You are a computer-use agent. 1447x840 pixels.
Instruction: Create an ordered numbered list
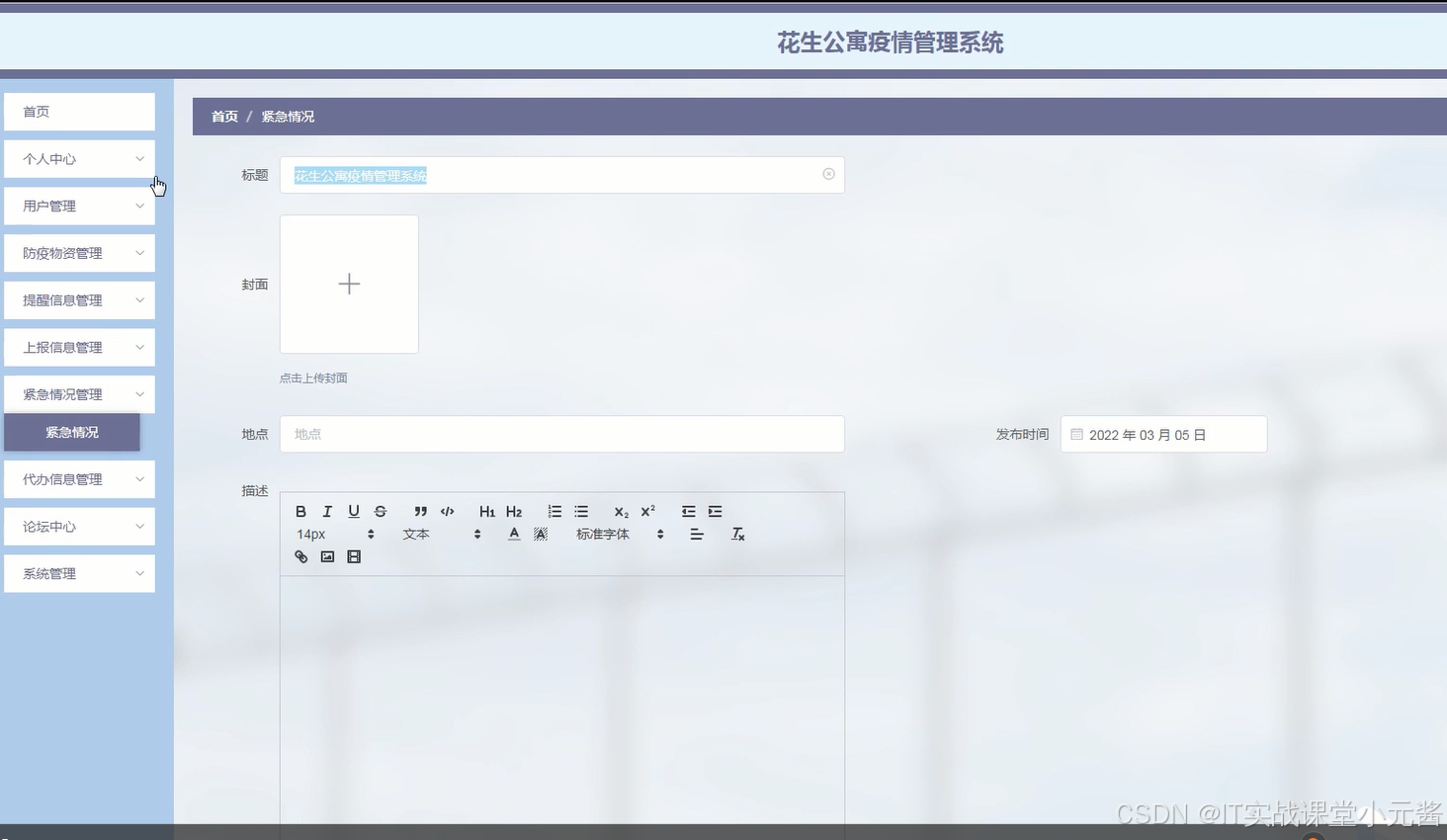click(x=554, y=511)
